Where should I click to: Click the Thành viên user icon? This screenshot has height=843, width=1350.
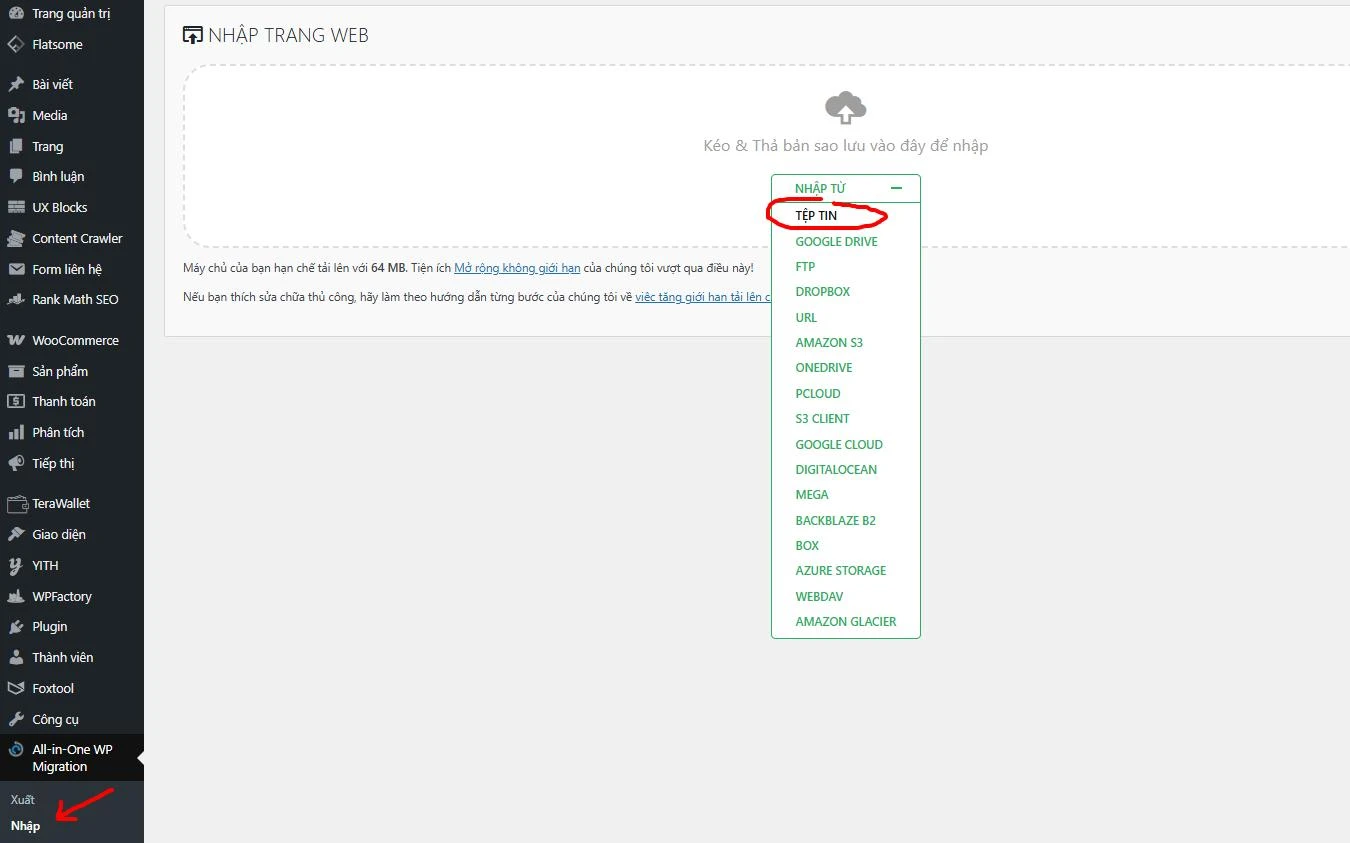pyautogui.click(x=15, y=657)
